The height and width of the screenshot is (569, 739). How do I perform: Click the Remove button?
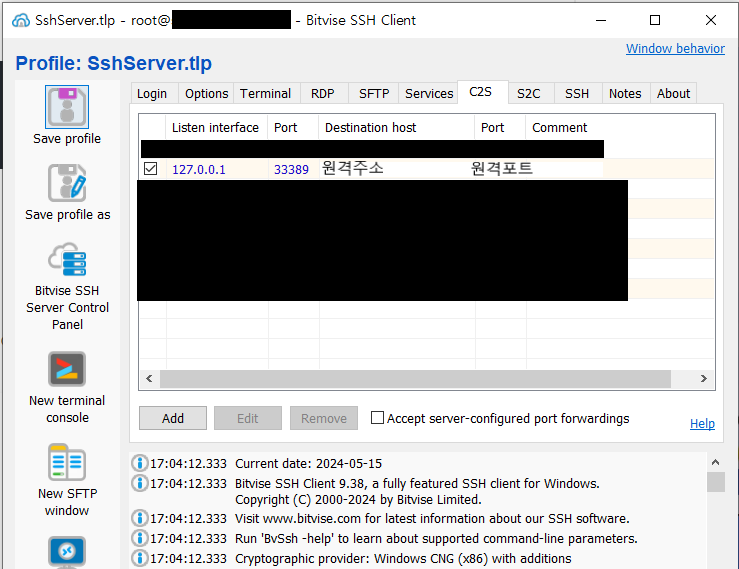(x=324, y=418)
